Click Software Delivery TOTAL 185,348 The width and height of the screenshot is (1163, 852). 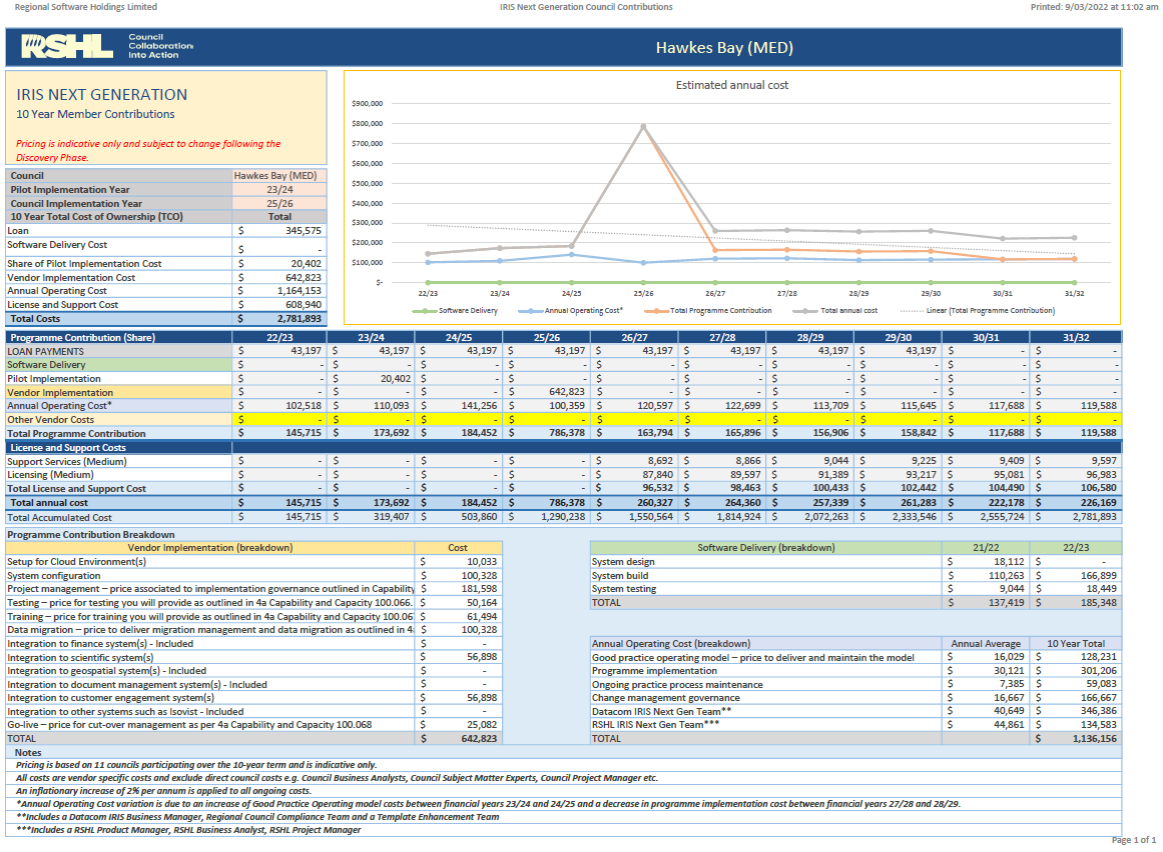click(1098, 603)
